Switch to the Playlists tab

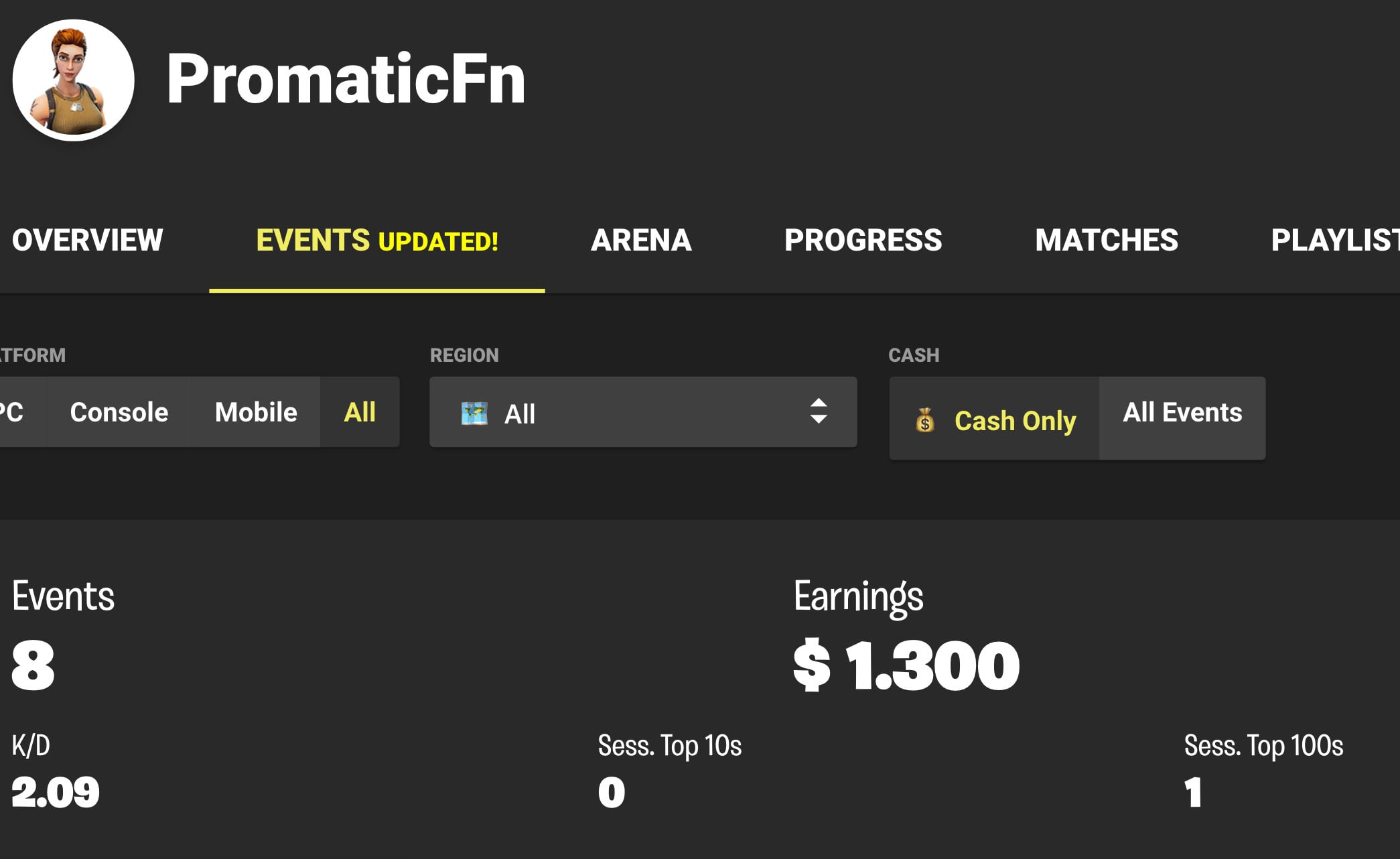tap(1334, 241)
